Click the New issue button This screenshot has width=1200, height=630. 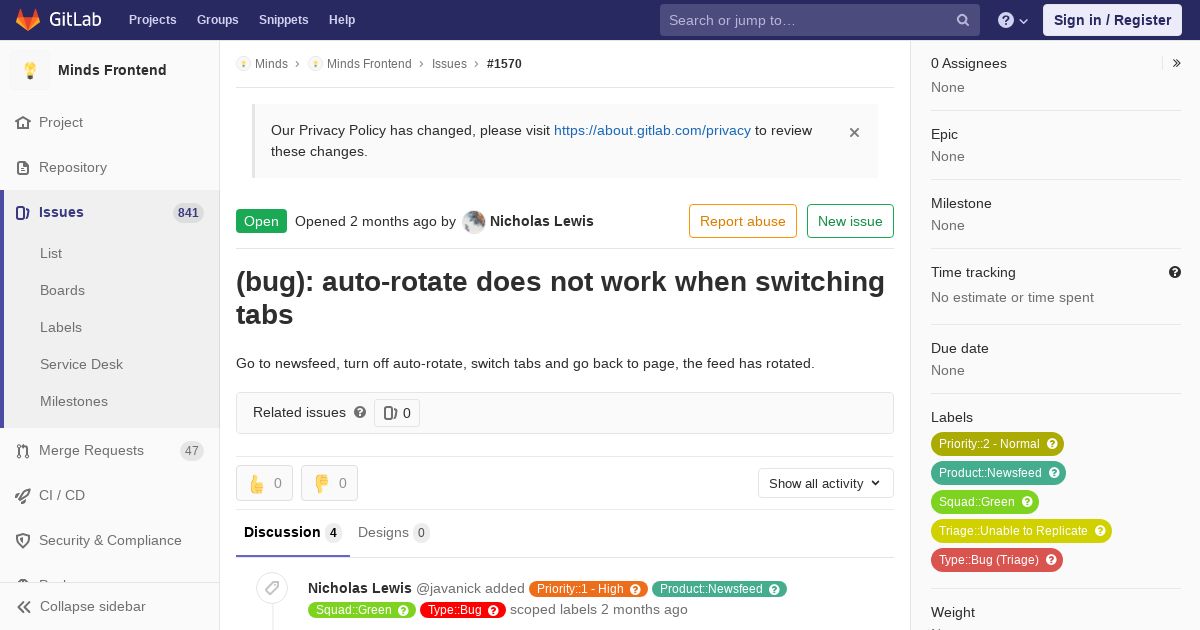coord(850,221)
